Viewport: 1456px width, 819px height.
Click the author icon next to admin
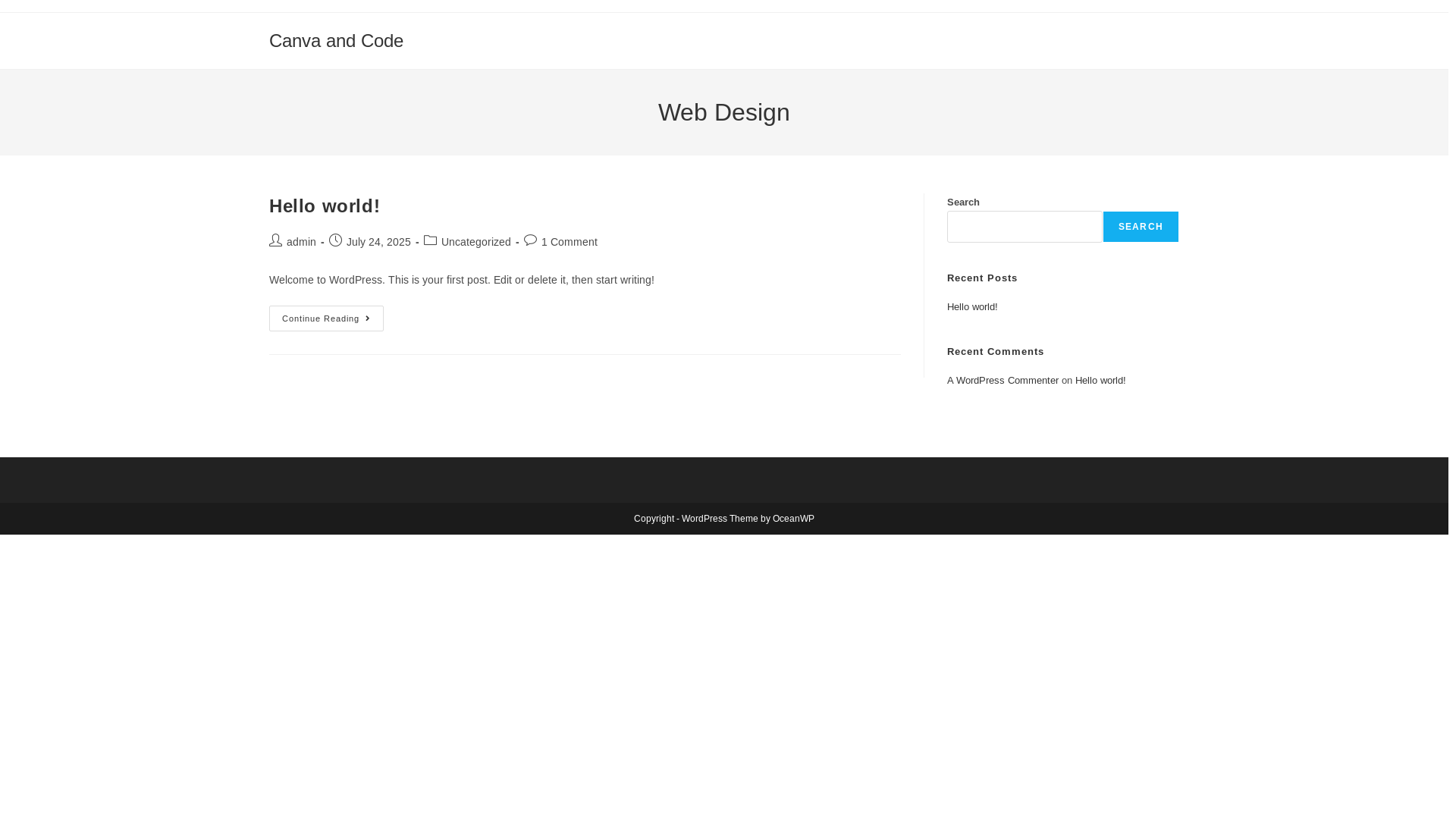275,241
